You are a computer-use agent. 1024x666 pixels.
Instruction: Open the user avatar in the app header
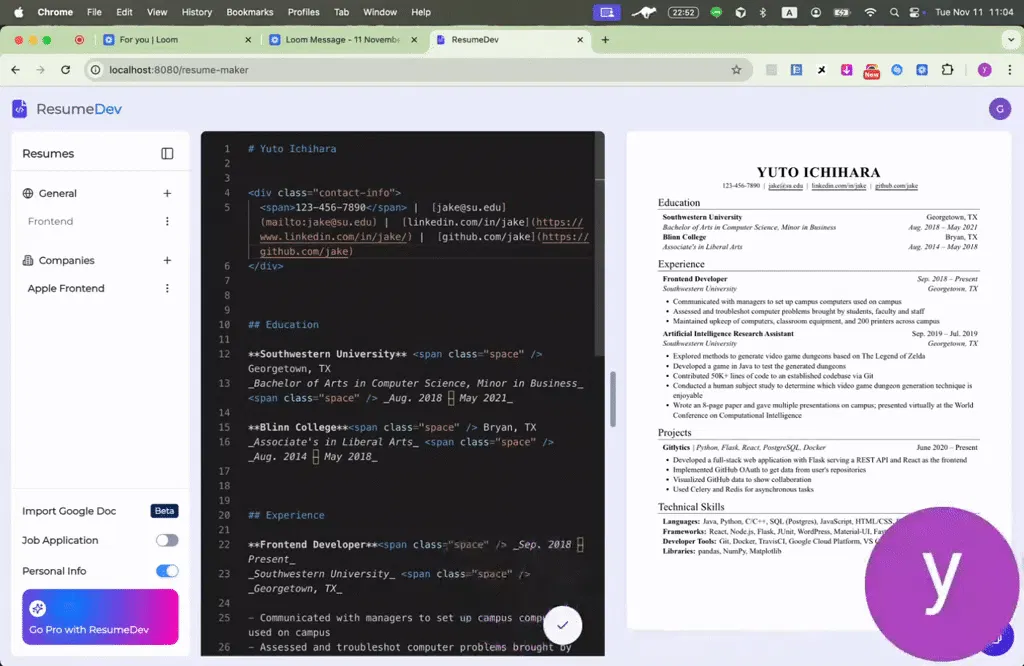click(x=999, y=109)
